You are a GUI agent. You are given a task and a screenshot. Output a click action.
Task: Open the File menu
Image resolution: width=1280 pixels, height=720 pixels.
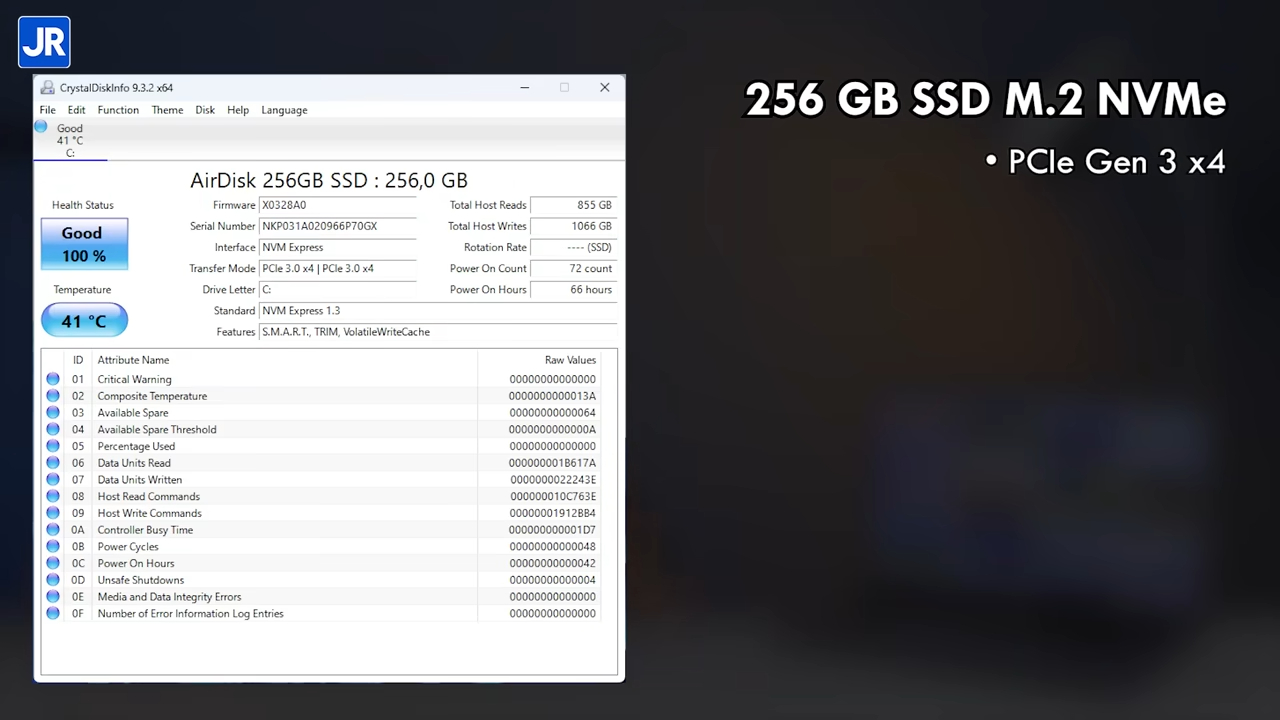tap(47, 110)
